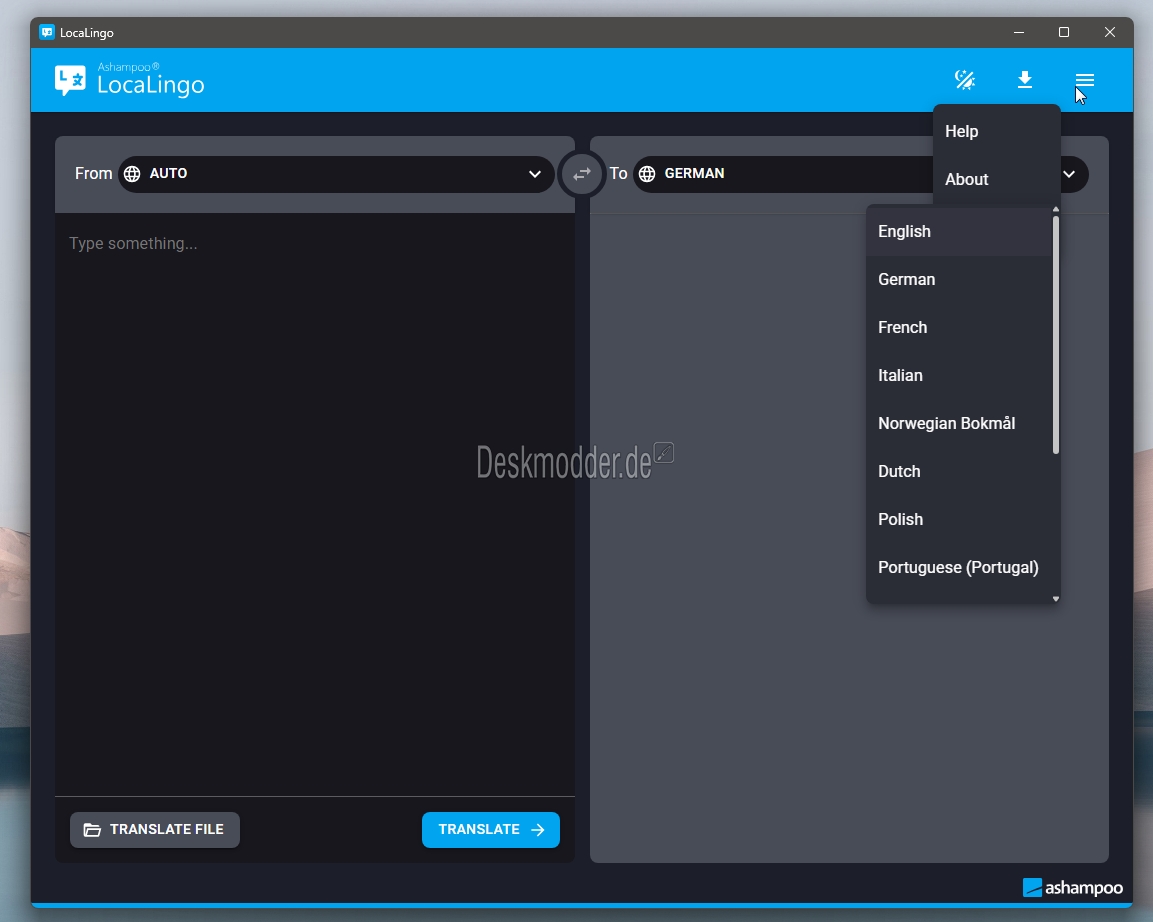Click the LocaLingo title bar app icon
The width and height of the screenshot is (1153, 922).
[47, 32]
